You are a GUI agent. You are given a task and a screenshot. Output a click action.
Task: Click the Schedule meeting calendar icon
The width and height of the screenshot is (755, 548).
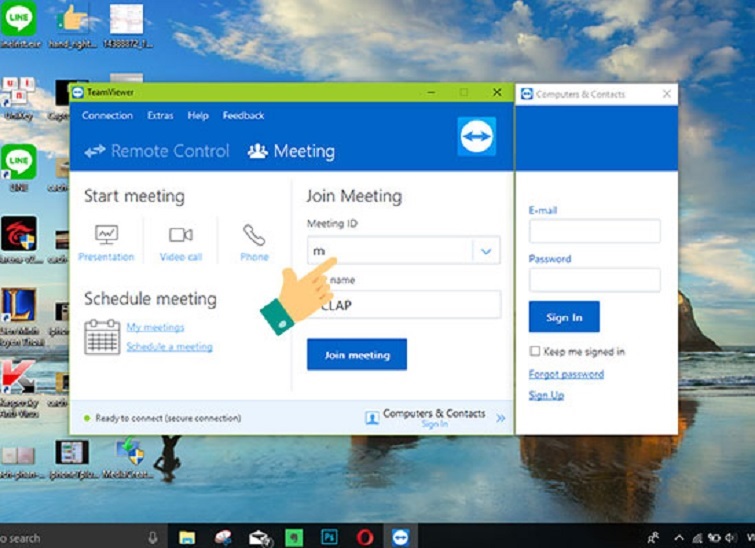(102, 337)
